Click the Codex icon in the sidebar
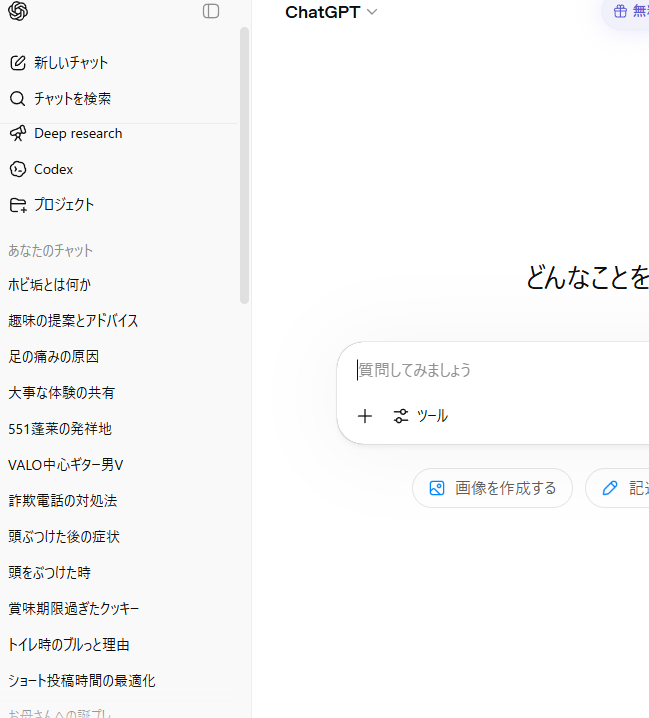Viewport: 649px width, 718px height. [18, 169]
